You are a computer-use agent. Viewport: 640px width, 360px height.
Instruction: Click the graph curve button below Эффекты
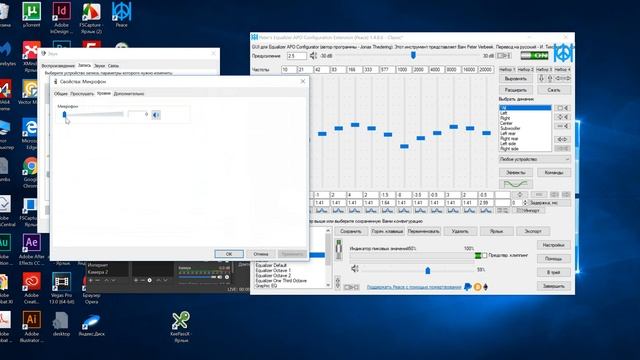[516, 184]
